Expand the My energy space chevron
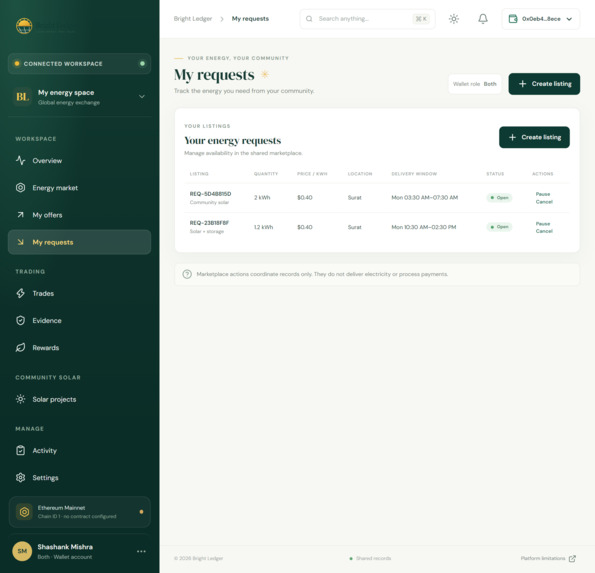This screenshot has width=595, height=573. pyautogui.click(x=142, y=96)
